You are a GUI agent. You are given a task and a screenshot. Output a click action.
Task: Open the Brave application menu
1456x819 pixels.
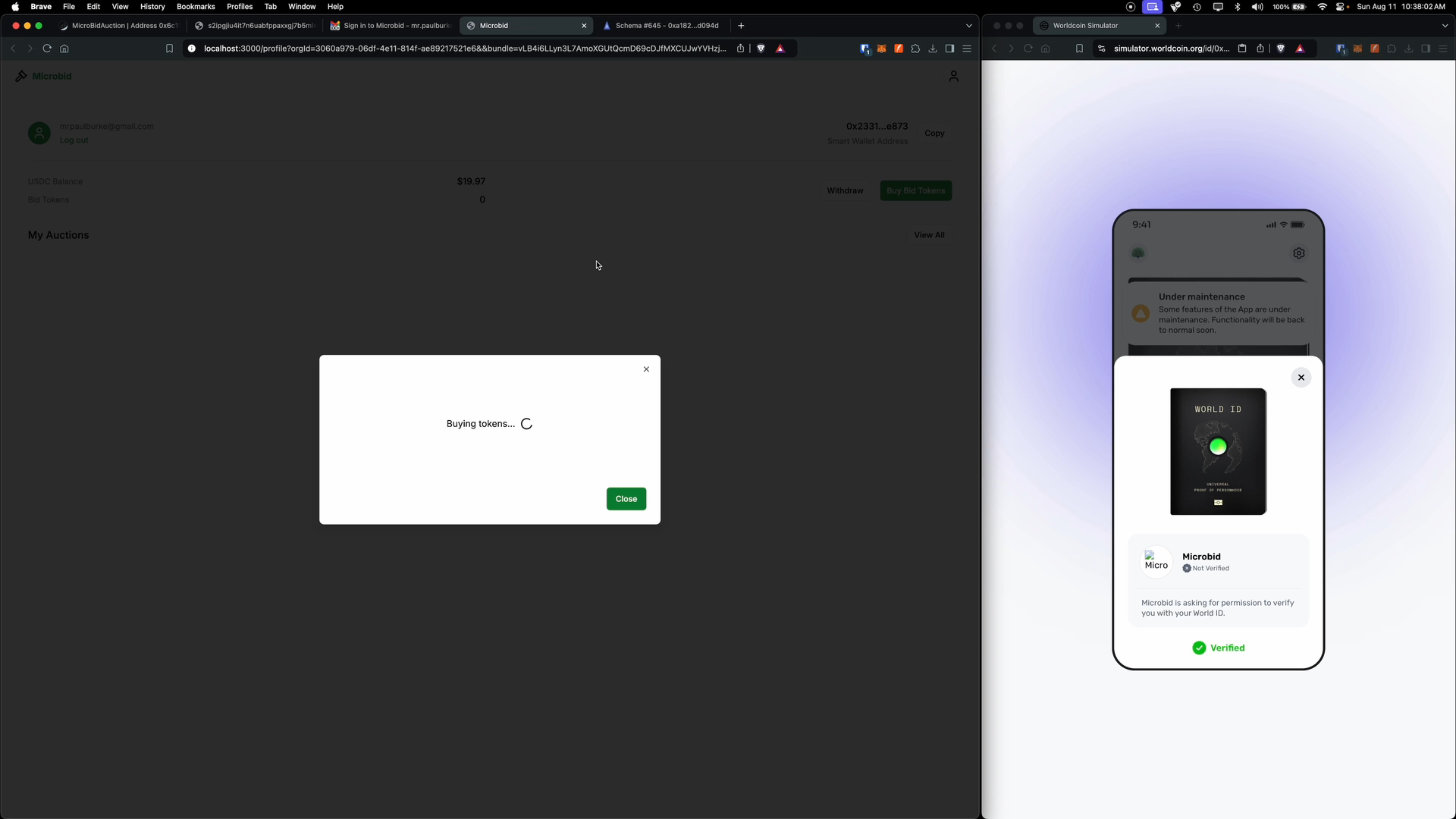point(41,7)
